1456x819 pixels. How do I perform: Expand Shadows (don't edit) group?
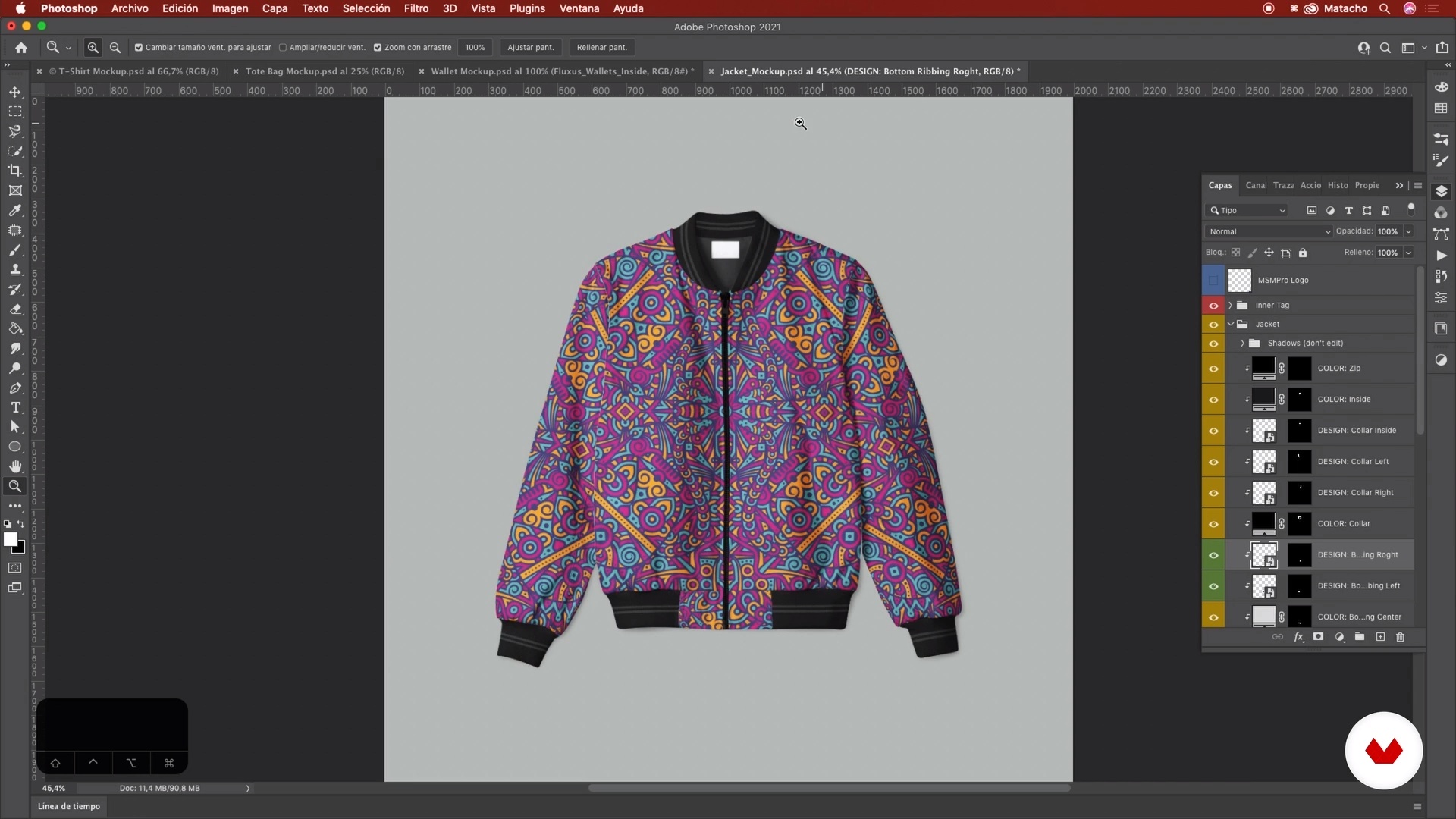coord(1242,344)
